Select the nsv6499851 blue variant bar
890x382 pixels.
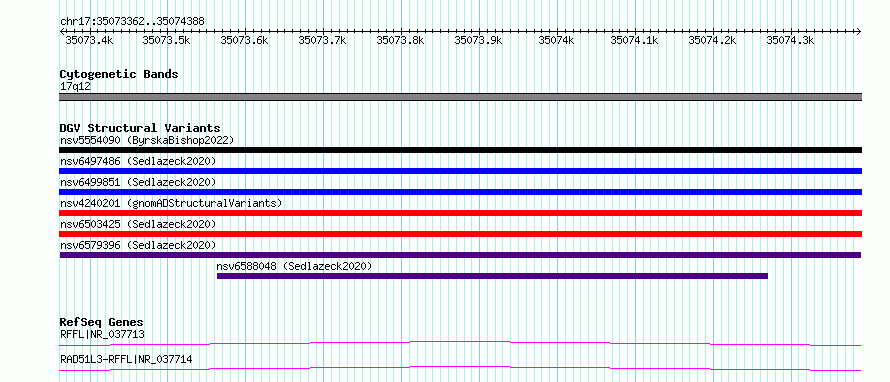pos(460,192)
